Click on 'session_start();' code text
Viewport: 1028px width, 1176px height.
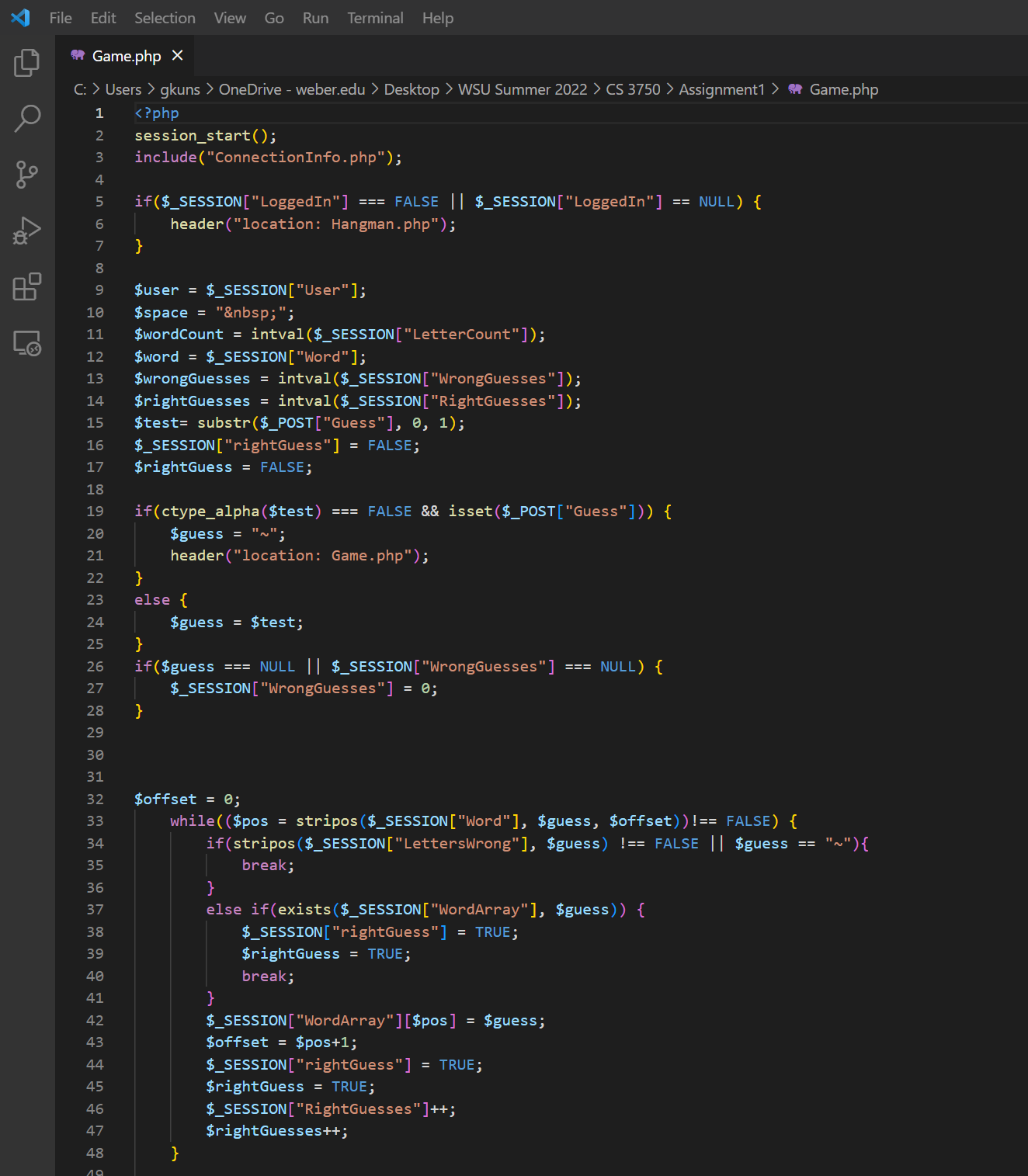coord(206,135)
